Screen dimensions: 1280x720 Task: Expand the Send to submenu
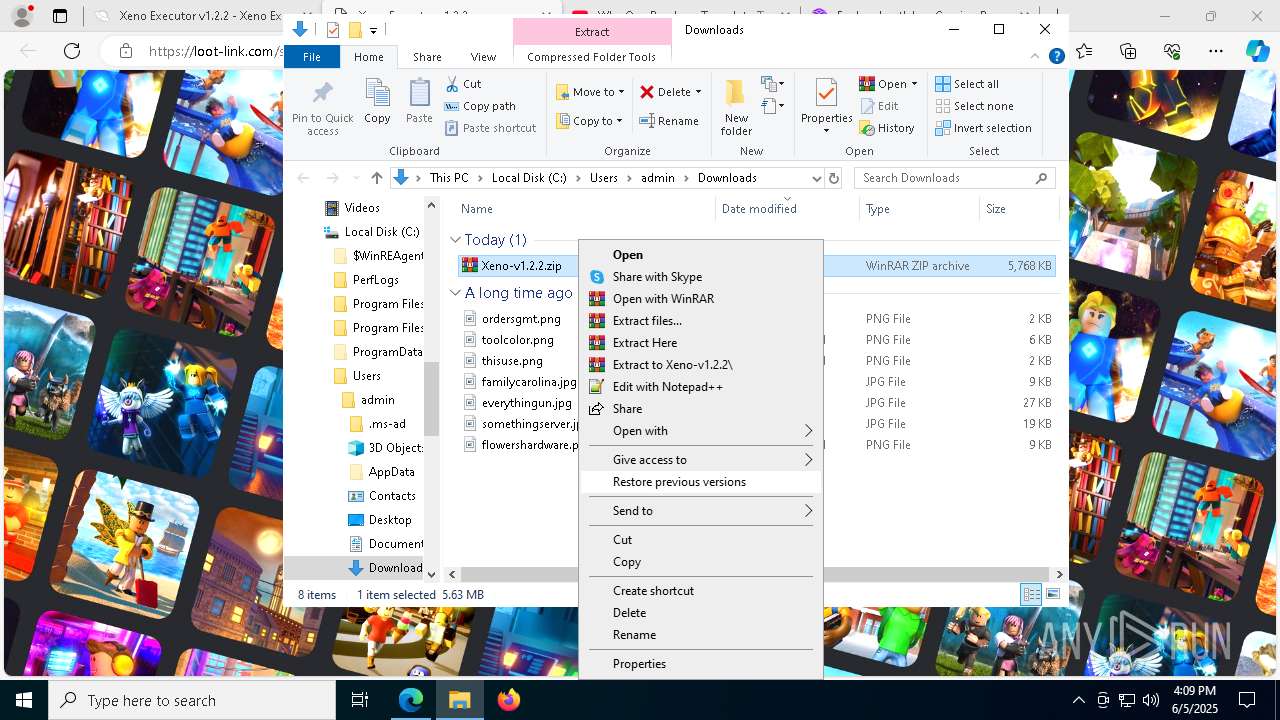tap(809, 511)
